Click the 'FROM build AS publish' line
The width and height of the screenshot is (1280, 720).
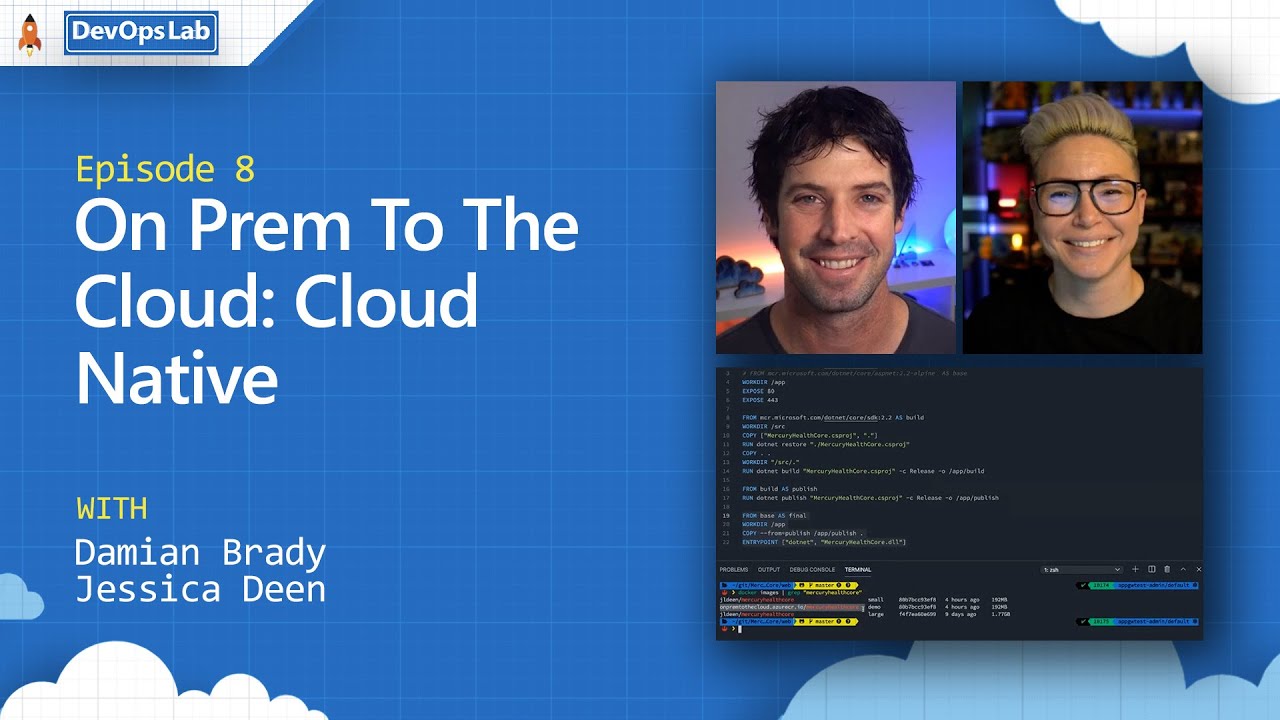tap(780, 489)
